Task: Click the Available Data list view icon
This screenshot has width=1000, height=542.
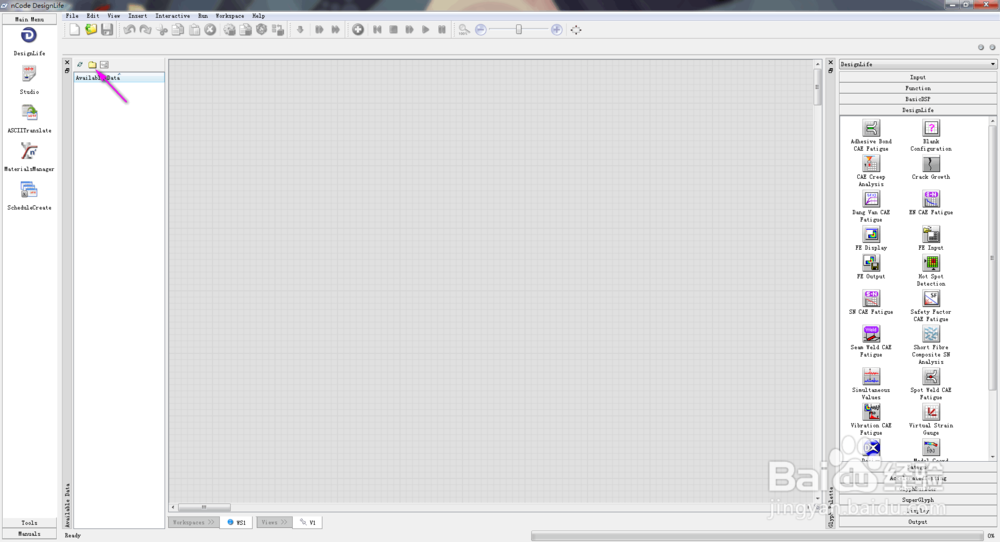Action: click(x=104, y=64)
